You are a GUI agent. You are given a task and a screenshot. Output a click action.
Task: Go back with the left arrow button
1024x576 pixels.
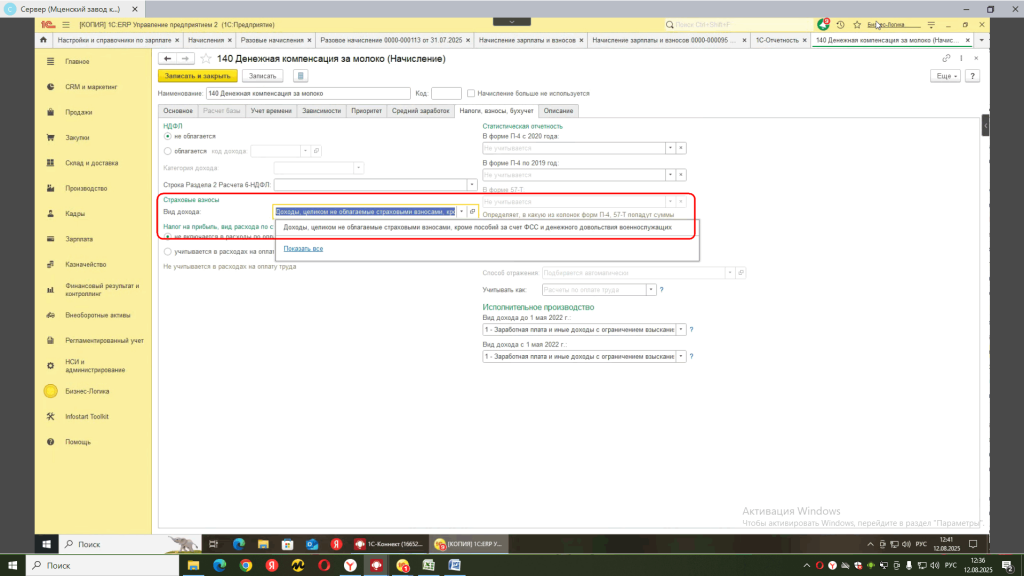(x=168, y=59)
